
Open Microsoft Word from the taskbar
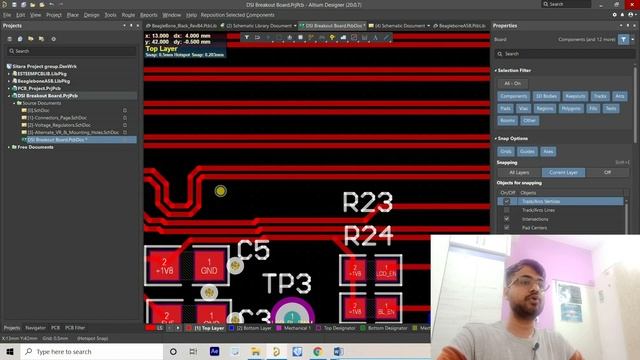(338, 351)
